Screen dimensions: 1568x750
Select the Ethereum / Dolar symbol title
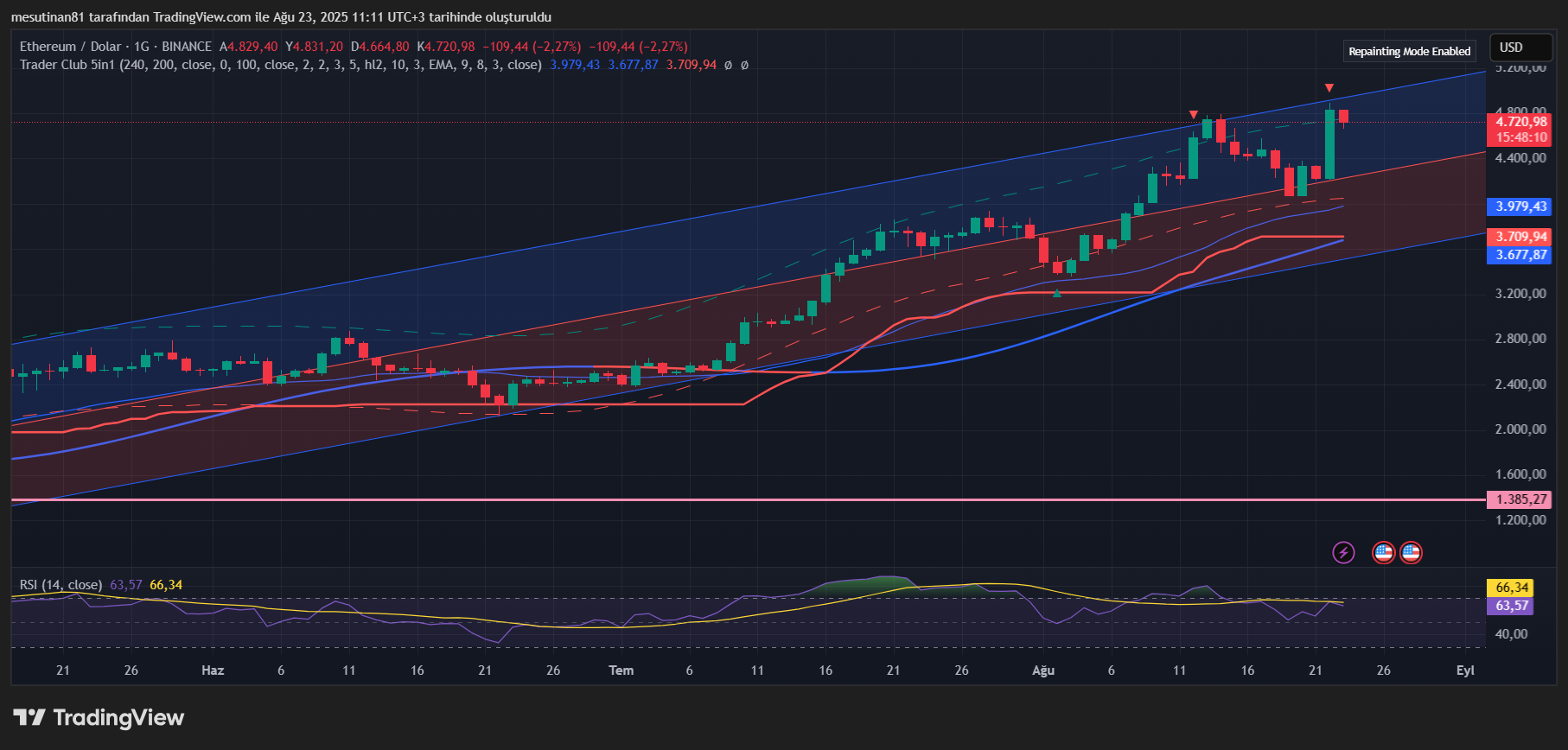(x=116, y=47)
